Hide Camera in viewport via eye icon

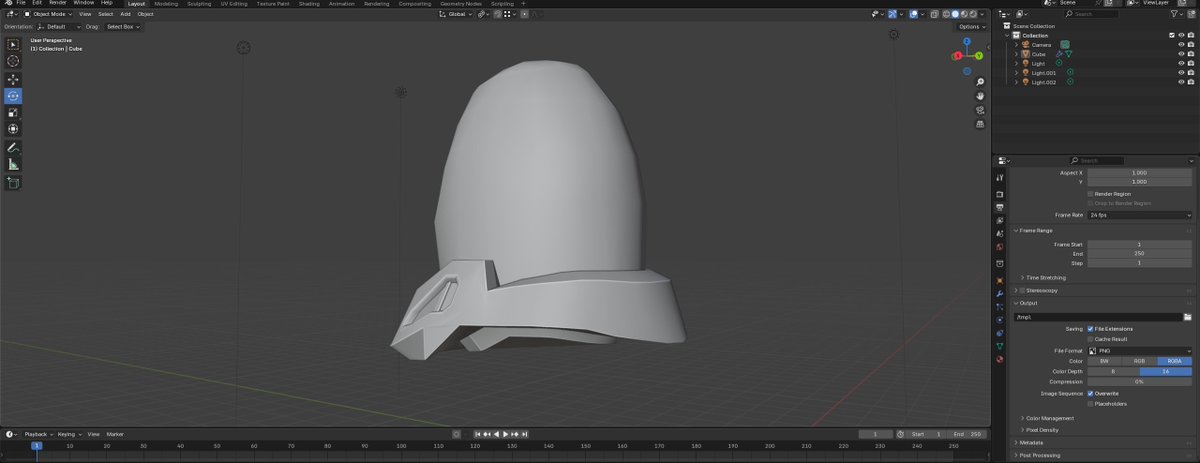[1181, 45]
